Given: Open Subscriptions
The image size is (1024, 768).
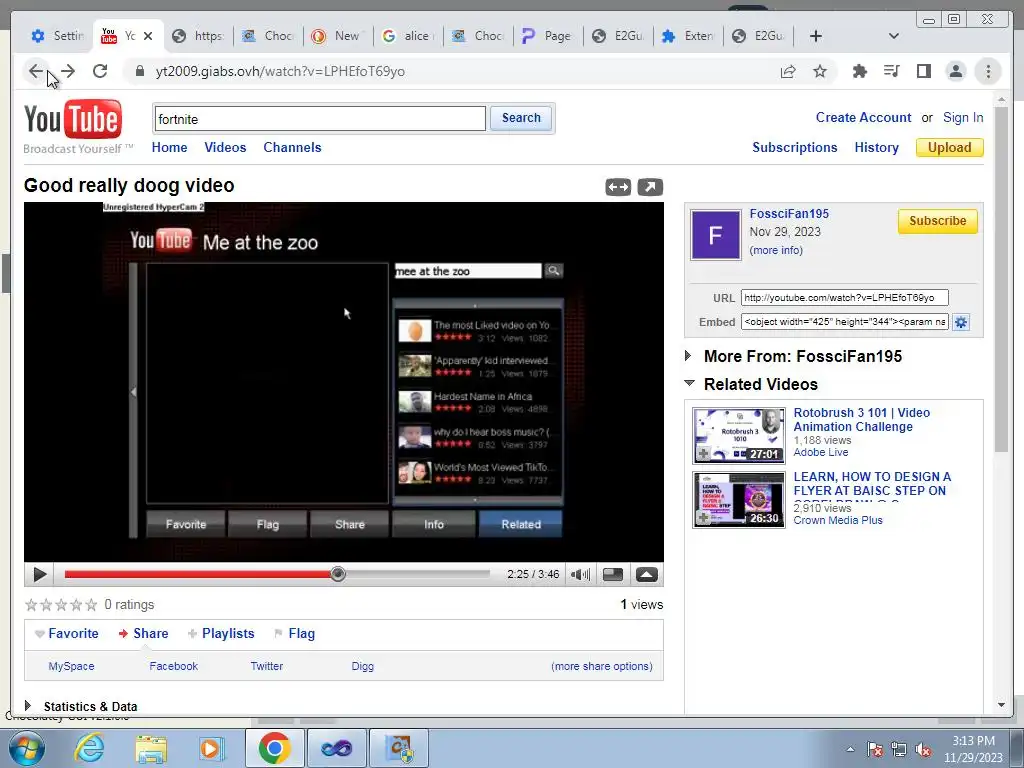Looking at the screenshot, I should coord(795,148).
